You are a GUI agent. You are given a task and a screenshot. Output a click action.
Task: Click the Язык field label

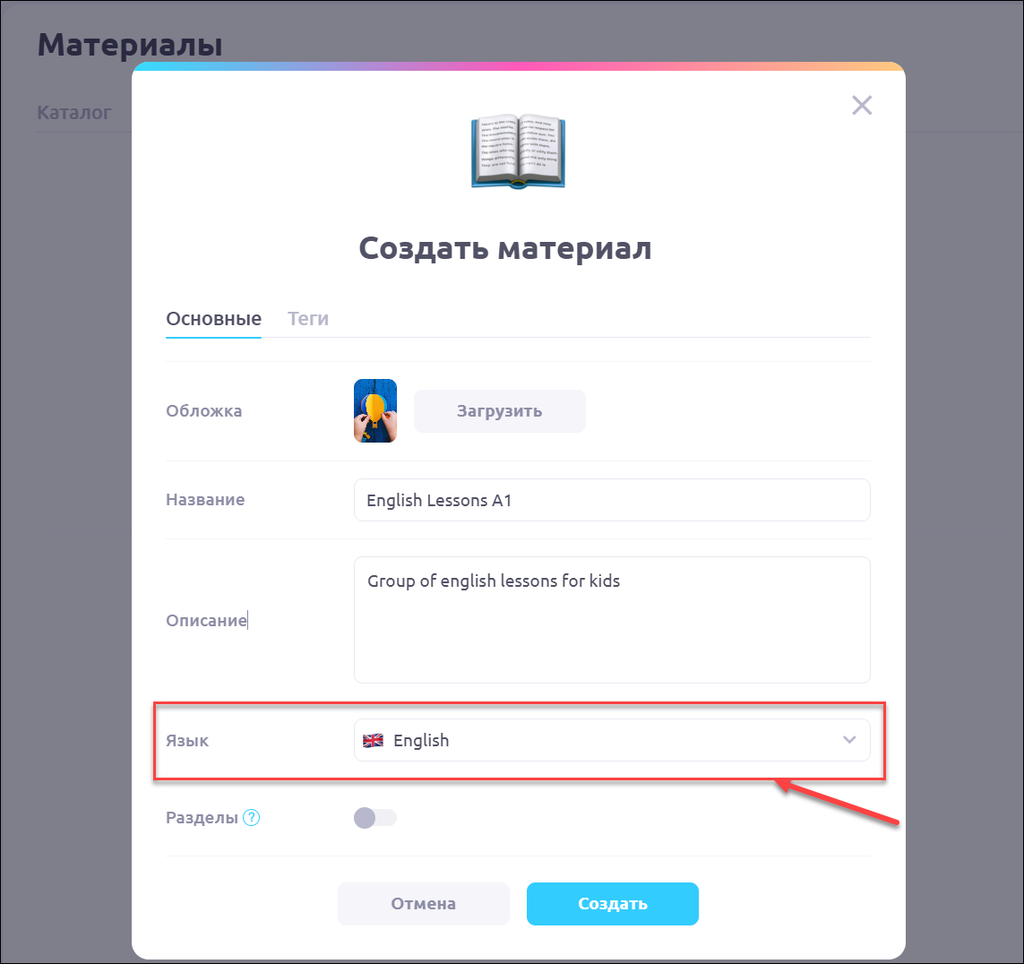(187, 741)
